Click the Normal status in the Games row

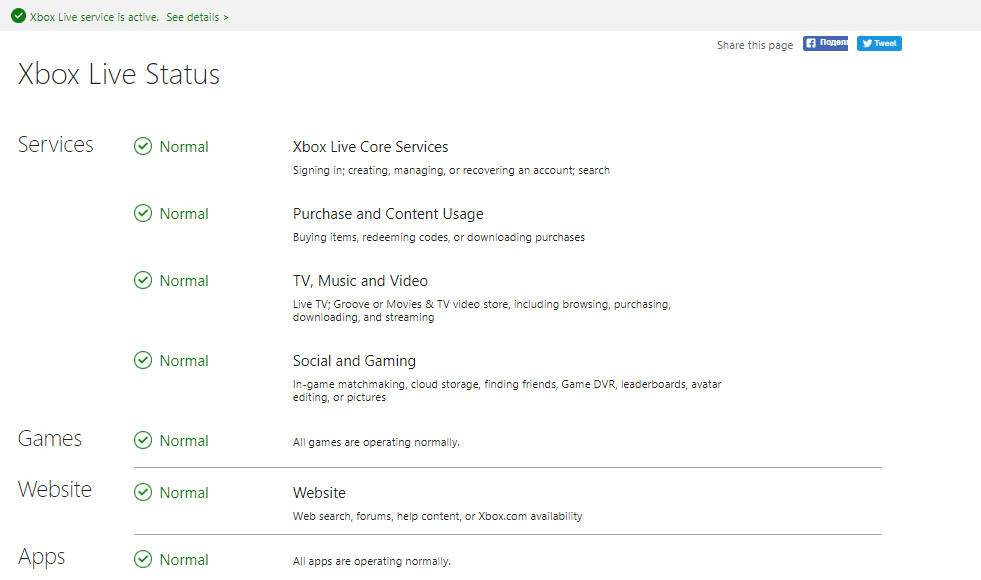tap(184, 441)
